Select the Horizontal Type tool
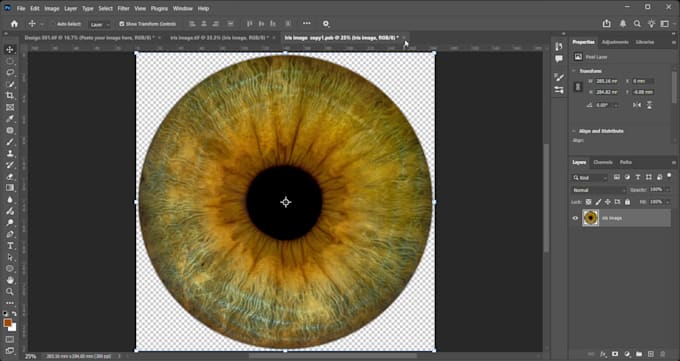Screen dimensions: 680x361 (10, 246)
